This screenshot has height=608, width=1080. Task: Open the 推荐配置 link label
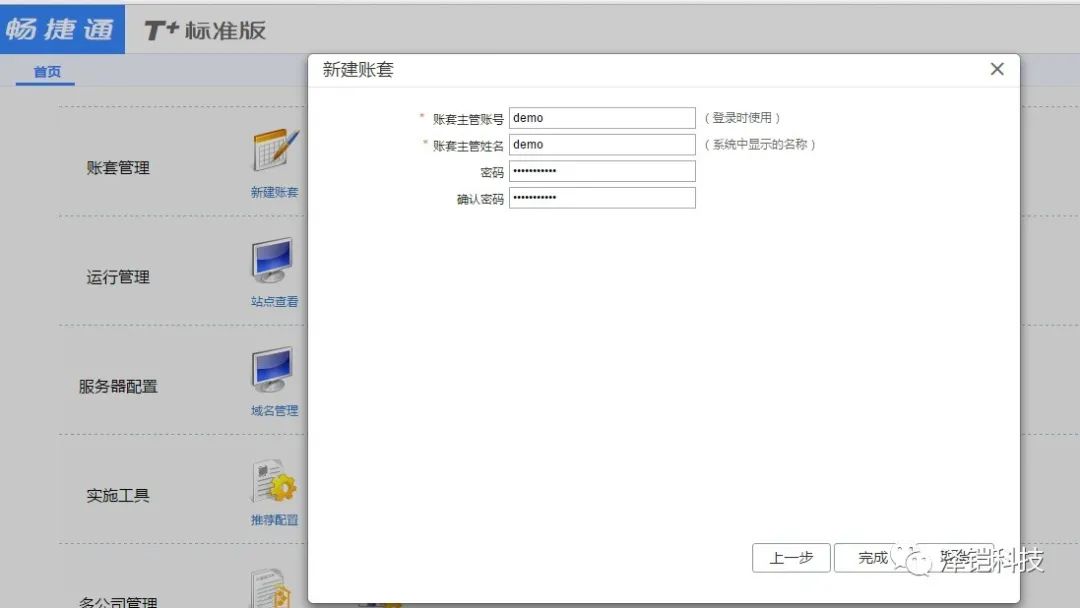coord(274,520)
